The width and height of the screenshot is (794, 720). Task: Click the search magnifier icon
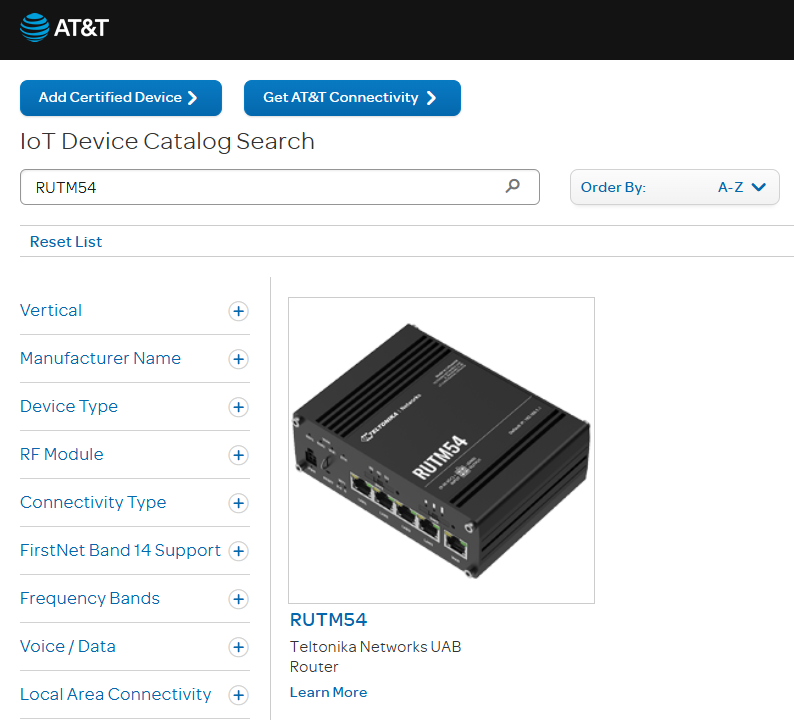[x=513, y=186]
